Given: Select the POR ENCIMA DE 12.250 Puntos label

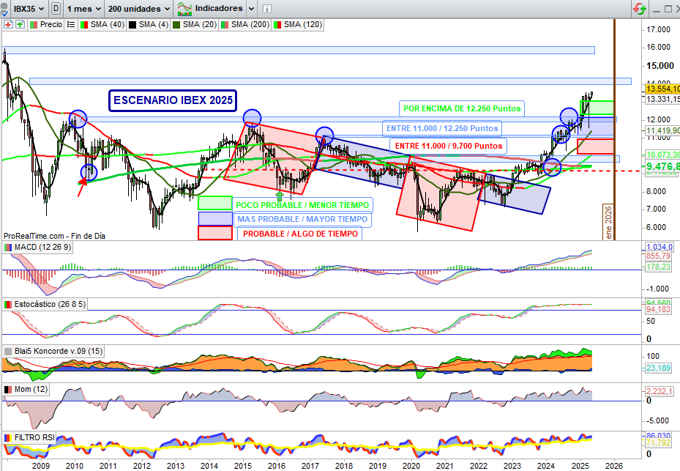Looking at the screenshot, I should [462, 108].
